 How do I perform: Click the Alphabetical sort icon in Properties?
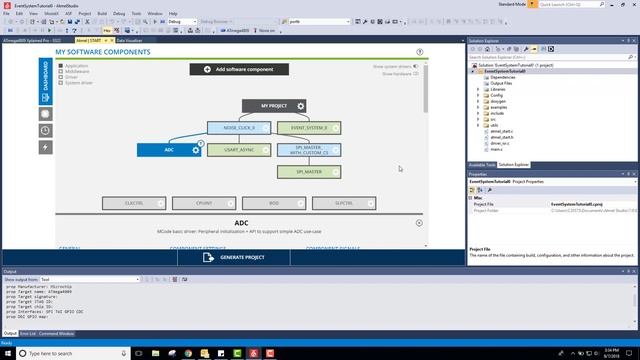pos(480,190)
